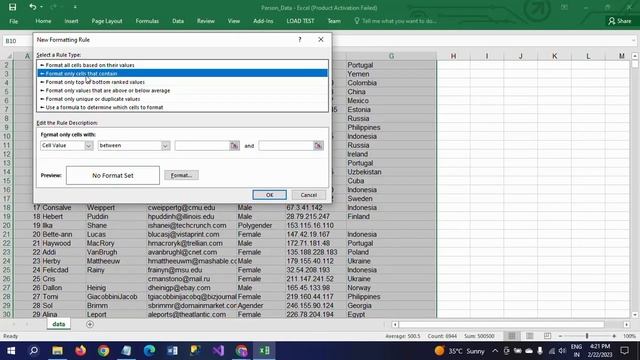This screenshot has height=360, width=640.
Task: Open Microsoft Edge from taskbar
Action: click(149, 351)
